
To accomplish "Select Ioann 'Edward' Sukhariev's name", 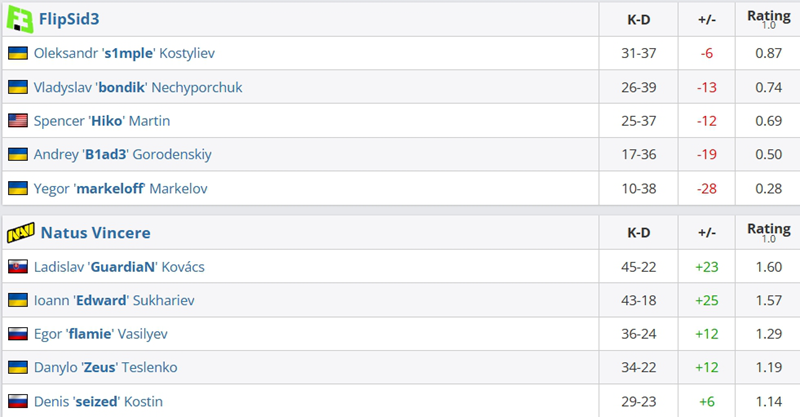I will [x=114, y=300].
